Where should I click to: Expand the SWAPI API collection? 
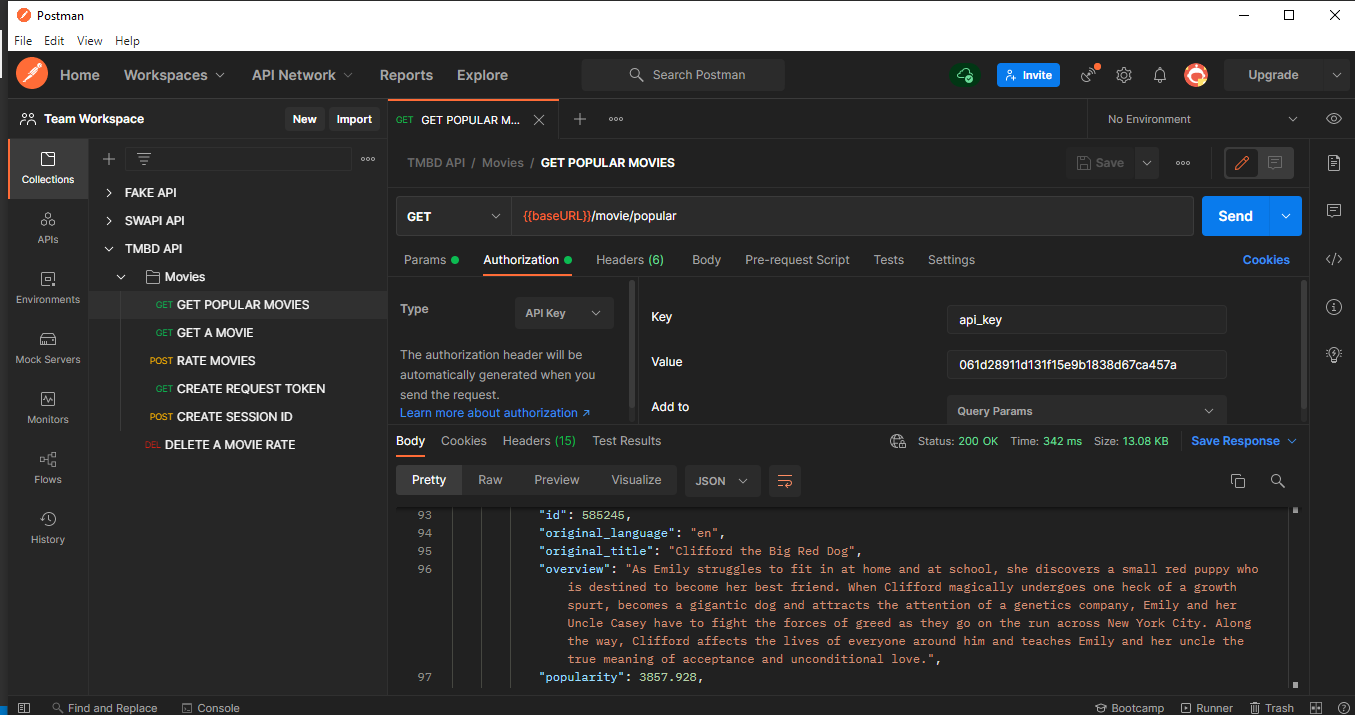pos(110,221)
